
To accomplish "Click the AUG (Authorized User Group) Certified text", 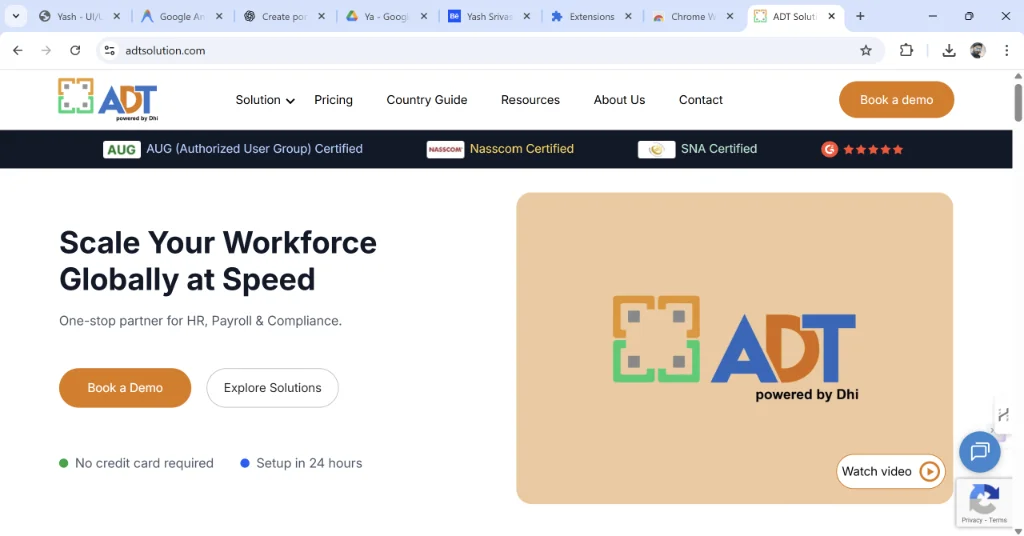I will click(254, 149).
